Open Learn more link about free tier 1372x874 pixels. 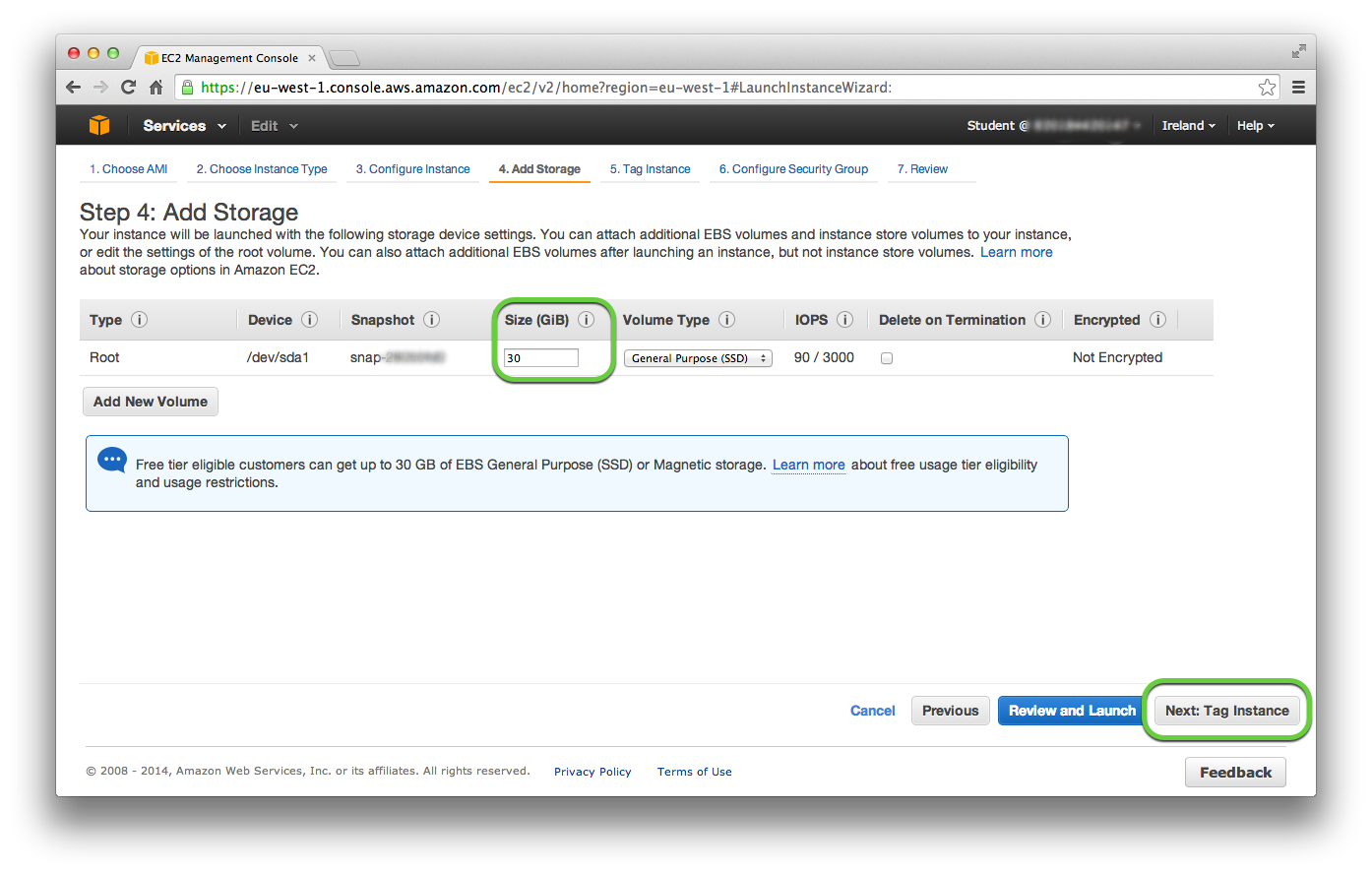(x=809, y=465)
